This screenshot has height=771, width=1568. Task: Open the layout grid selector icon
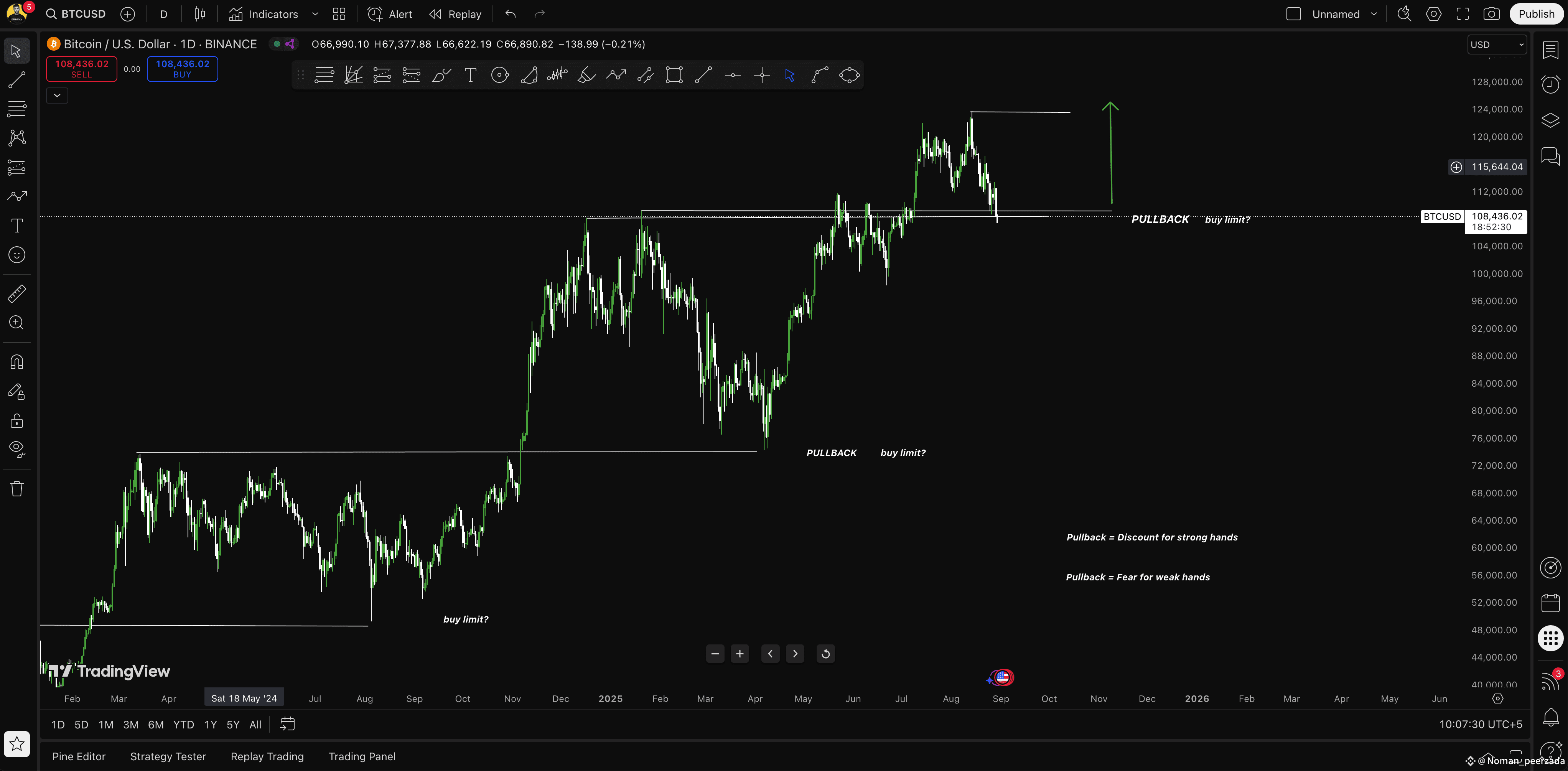tap(339, 14)
